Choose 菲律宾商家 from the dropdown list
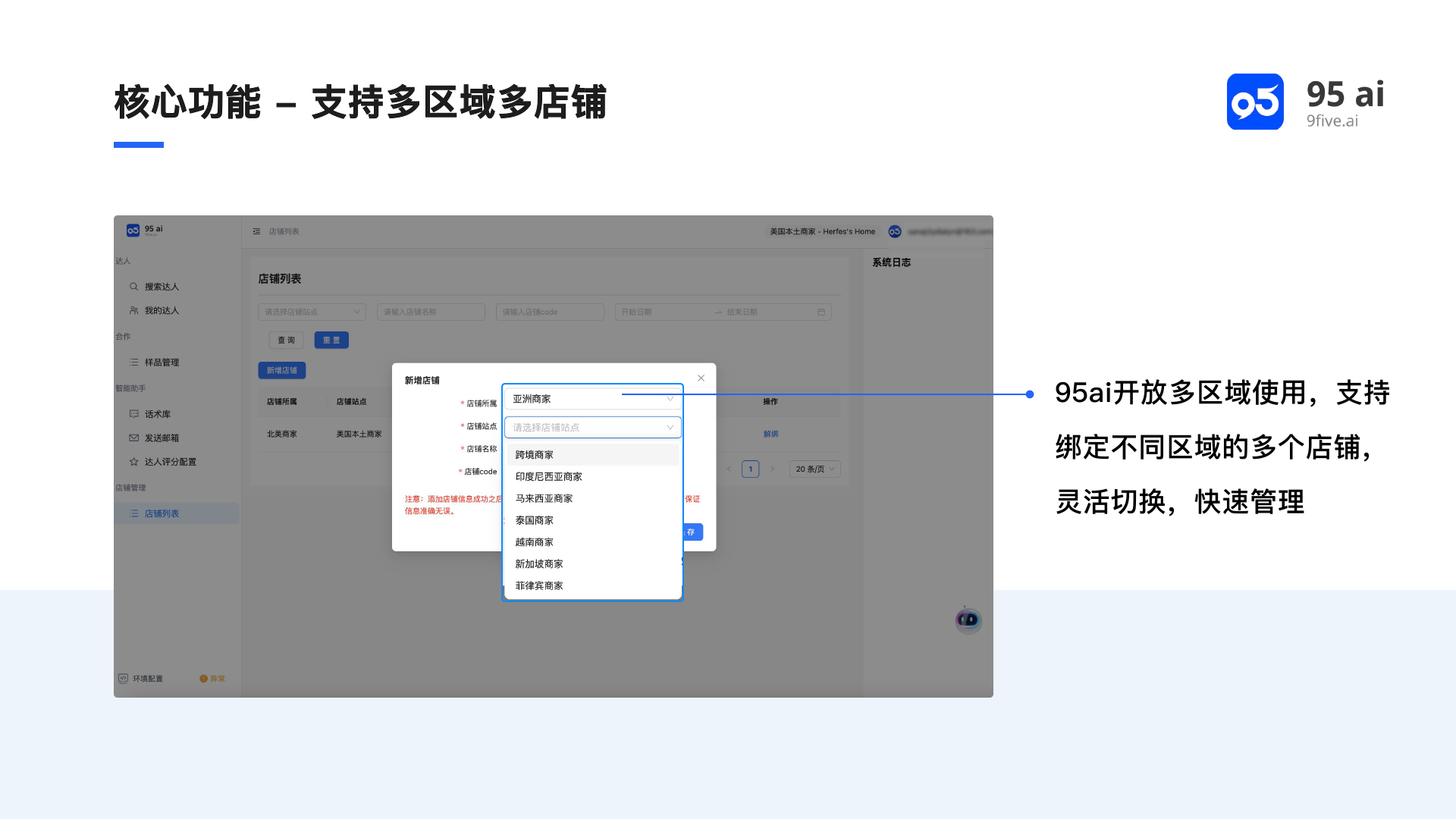This screenshot has width=1456, height=819. [593, 585]
